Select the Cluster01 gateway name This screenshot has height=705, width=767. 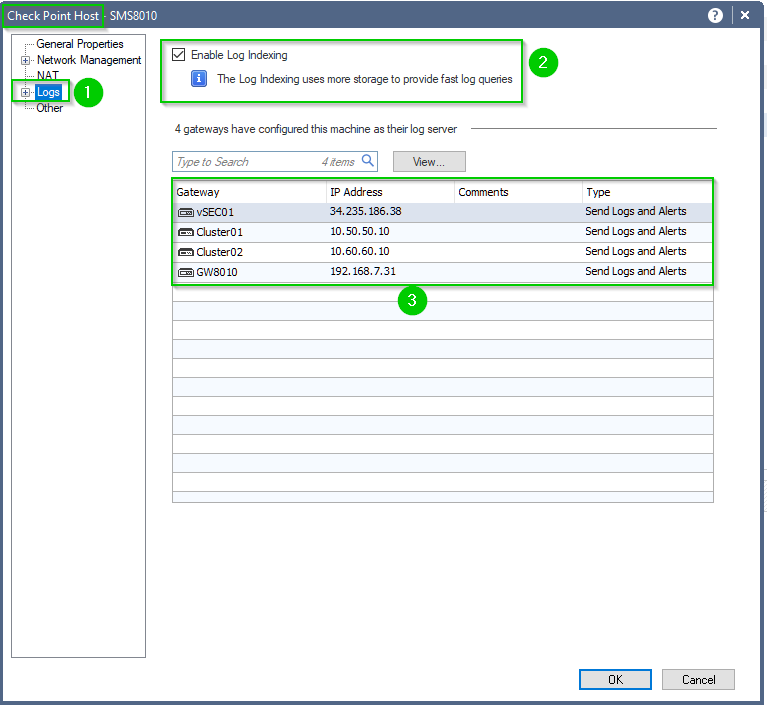pos(220,232)
